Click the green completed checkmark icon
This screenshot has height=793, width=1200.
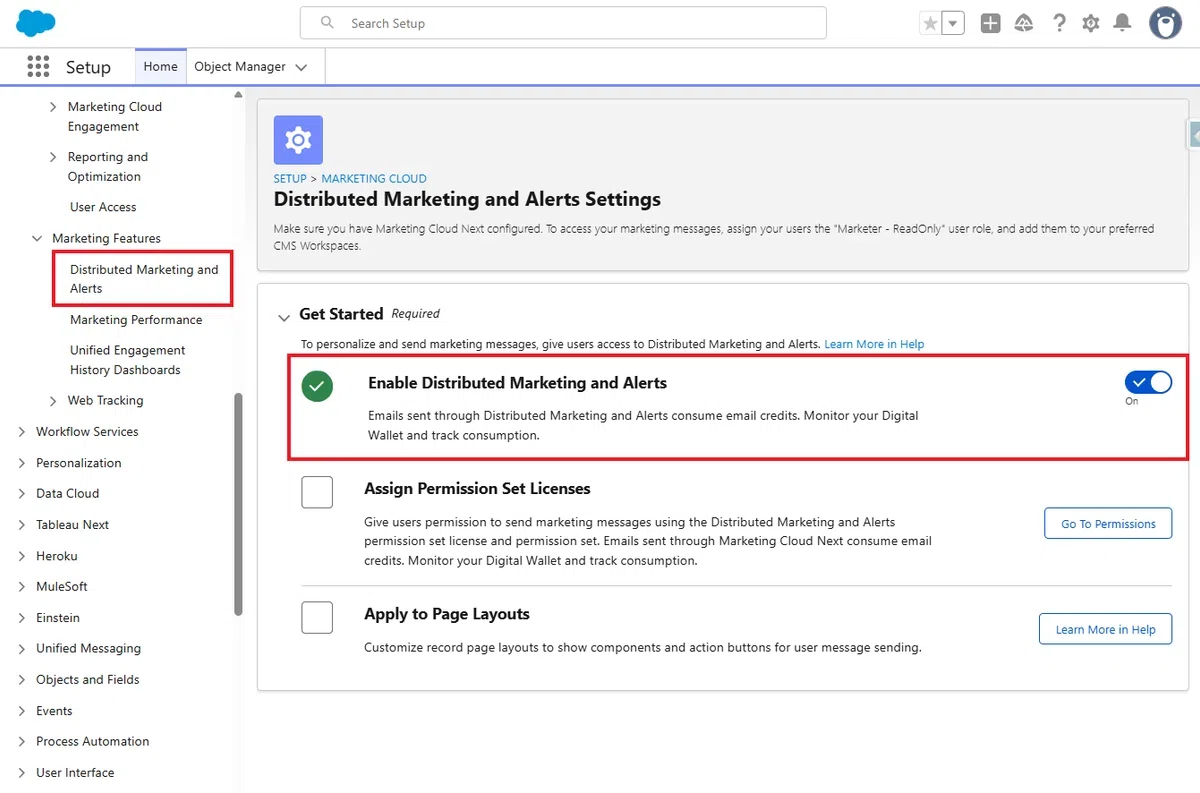click(317, 387)
